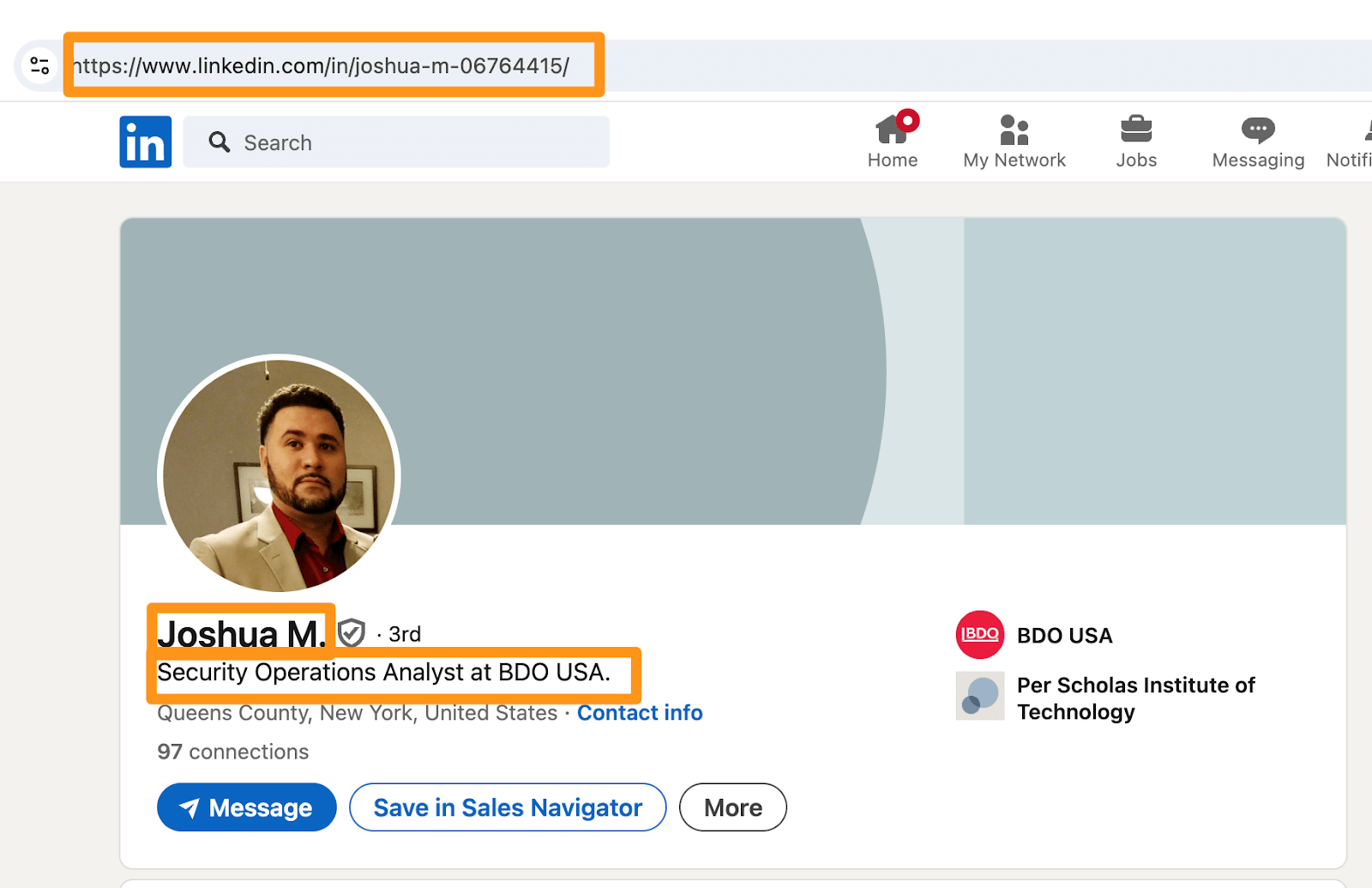This screenshot has width=1372, height=888.
Task: Open the site information icon in address bar
Action: (x=39, y=65)
